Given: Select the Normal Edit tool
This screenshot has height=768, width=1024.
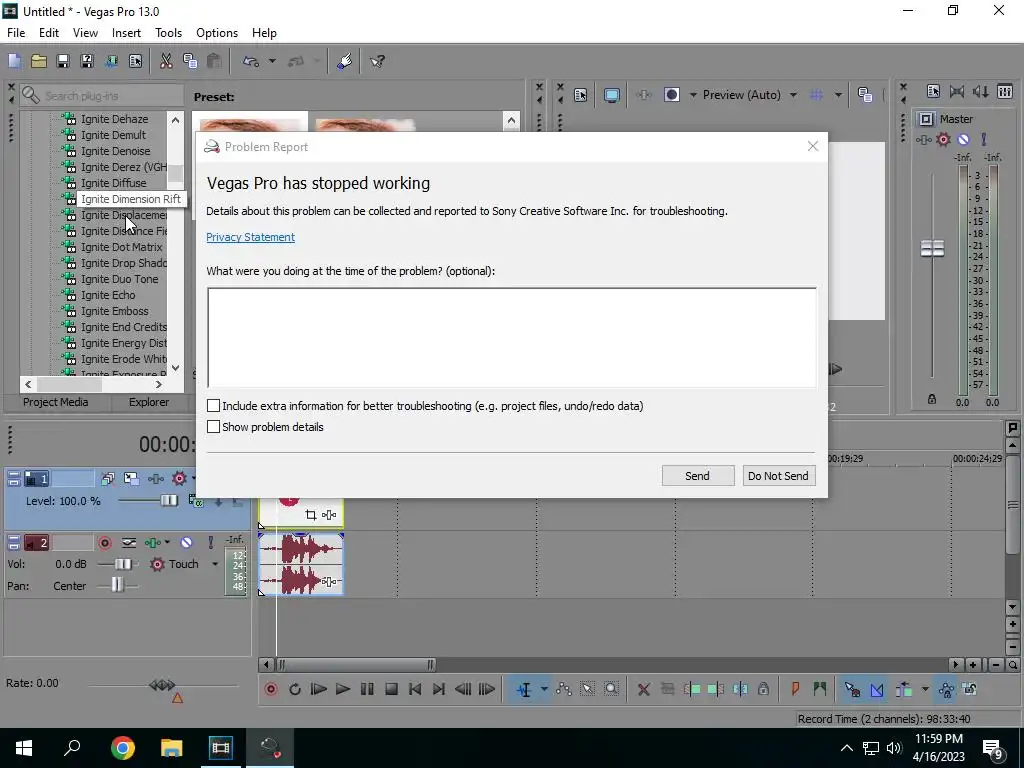Looking at the screenshot, I should (x=524, y=689).
